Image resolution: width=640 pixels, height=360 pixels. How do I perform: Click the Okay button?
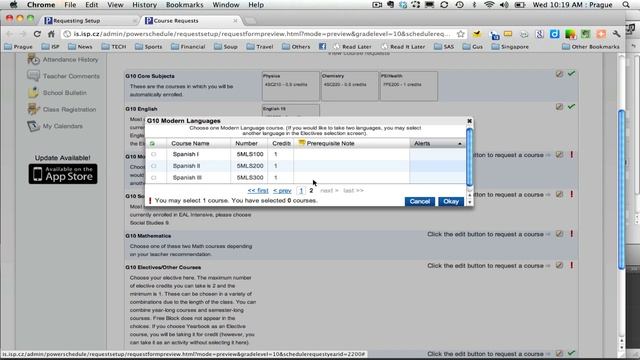(451, 202)
